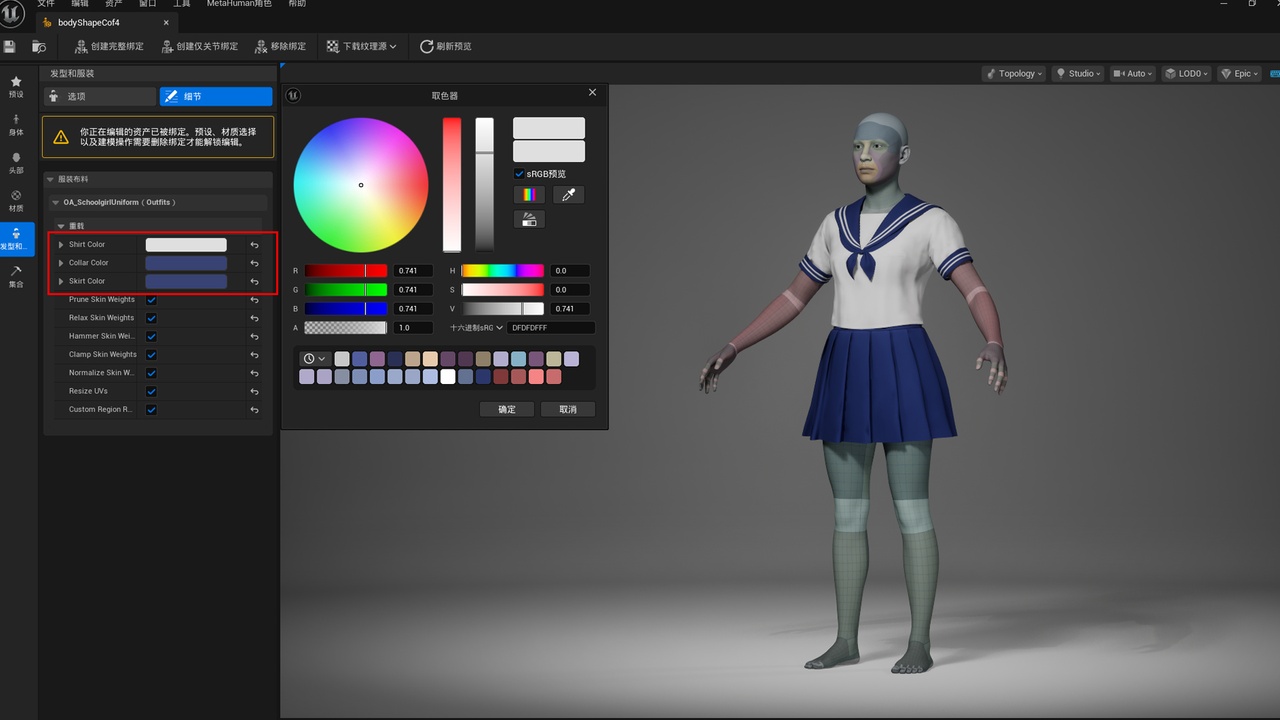Click 确定 in the color picker

tap(507, 409)
